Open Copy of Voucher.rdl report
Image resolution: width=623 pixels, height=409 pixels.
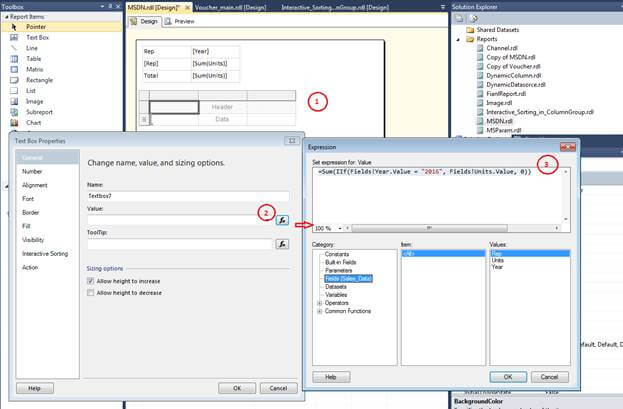[x=513, y=66]
